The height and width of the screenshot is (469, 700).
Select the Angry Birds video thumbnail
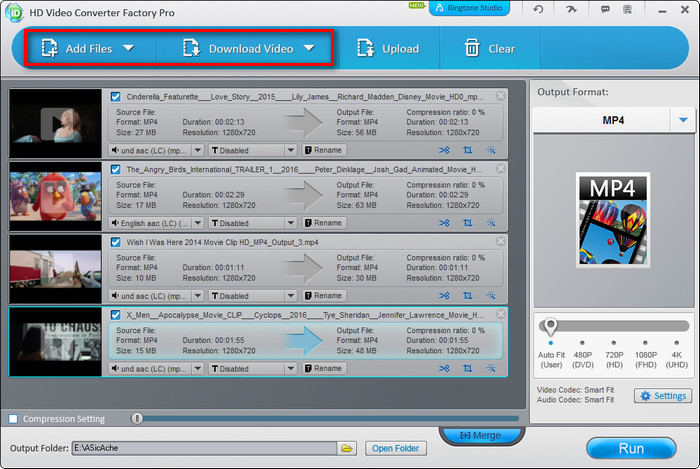55,196
